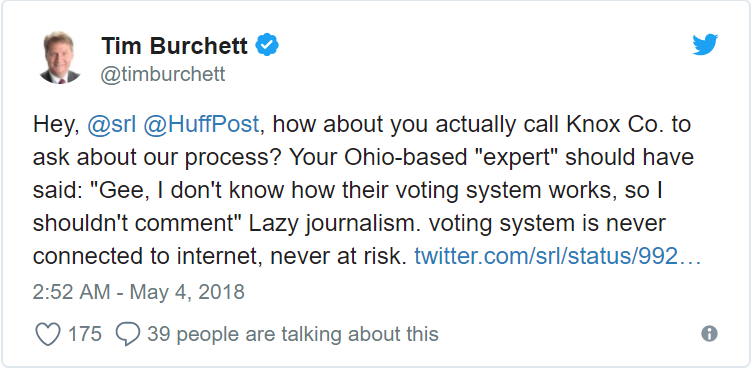Click the Twitter bird logo
This screenshot has height=373, width=753.
(705, 45)
